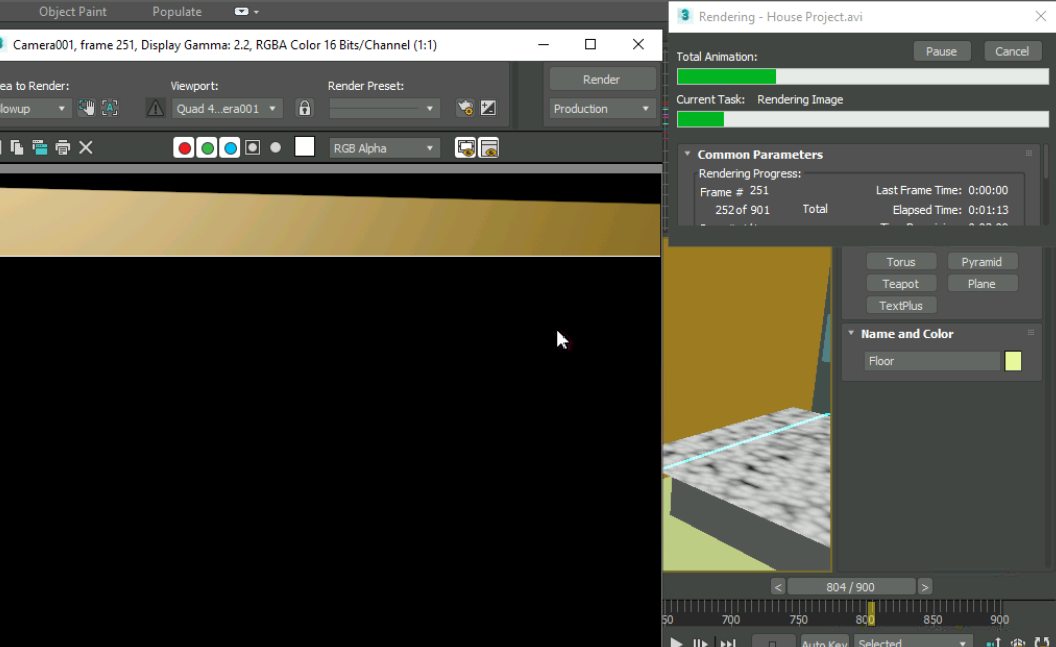Print the rendered image
Screen dimensions: 1056x647
point(62,147)
